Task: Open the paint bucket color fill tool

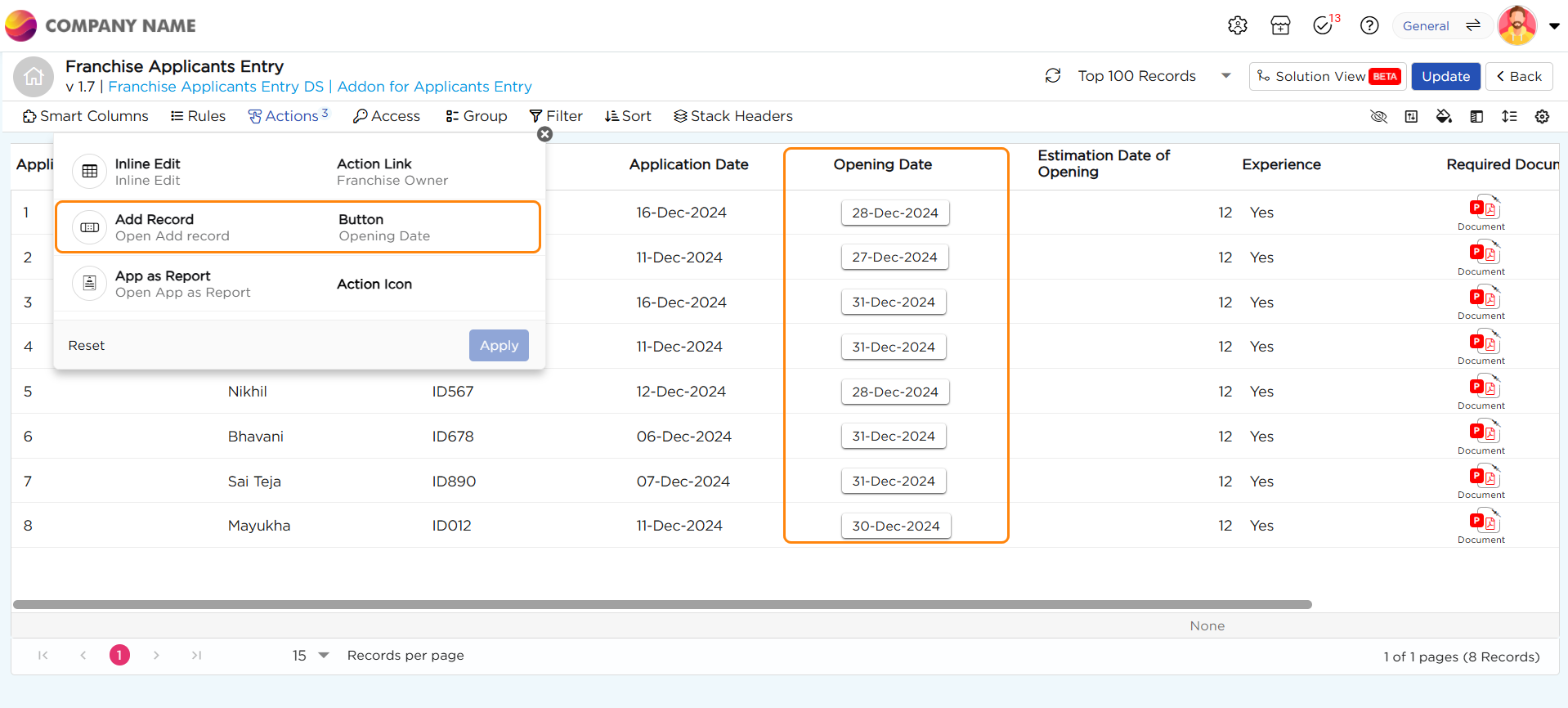Action: click(x=1444, y=116)
